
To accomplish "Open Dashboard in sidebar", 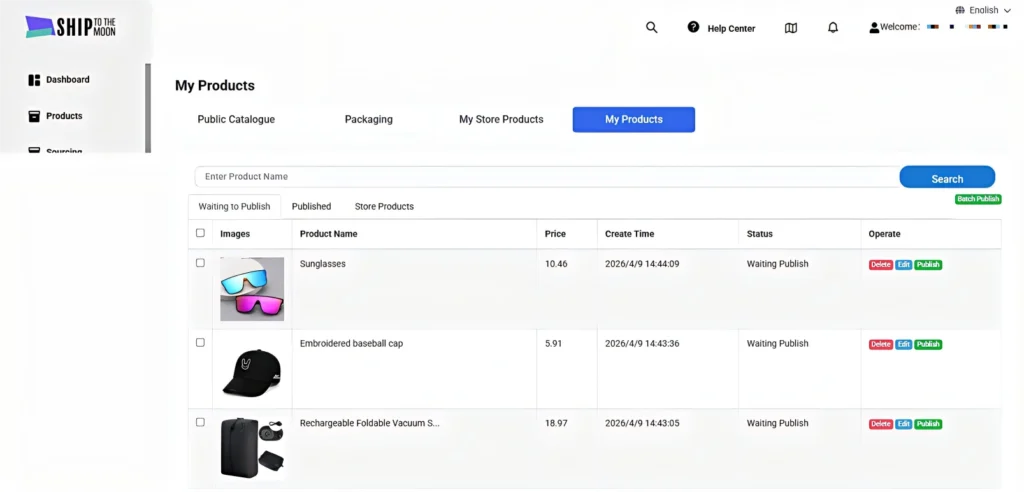I will (x=68, y=80).
